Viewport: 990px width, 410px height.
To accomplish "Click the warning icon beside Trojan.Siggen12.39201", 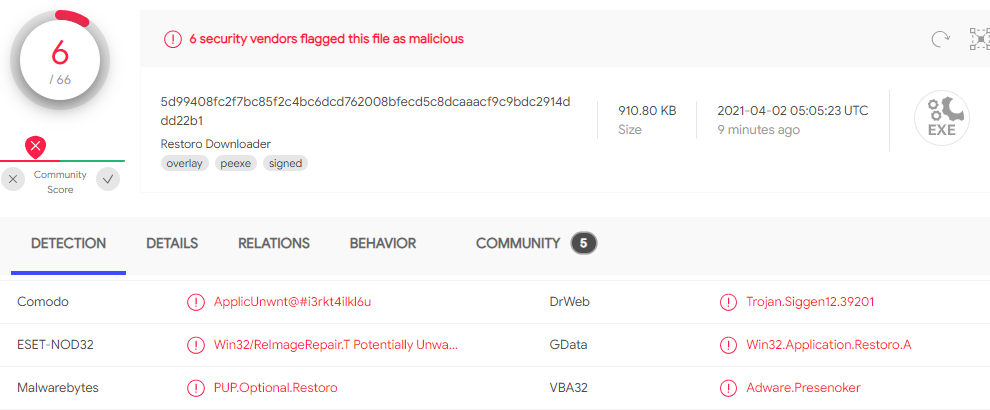I will pos(729,302).
